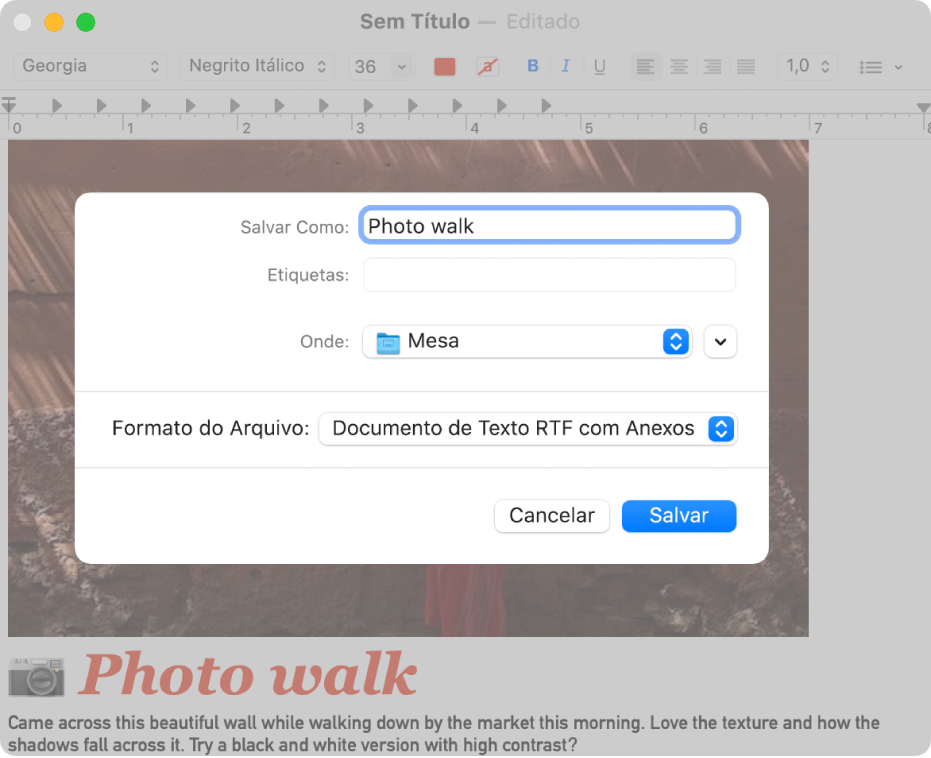Align text to the right
The image size is (931, 758).
pyautogui.click(x=712, y=66)
